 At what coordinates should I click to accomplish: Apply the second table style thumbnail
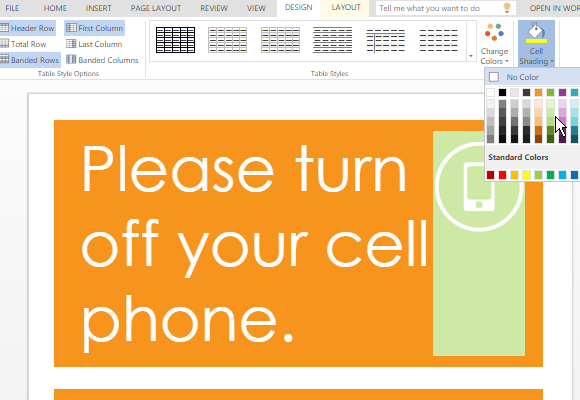click(x=227, y=40)
